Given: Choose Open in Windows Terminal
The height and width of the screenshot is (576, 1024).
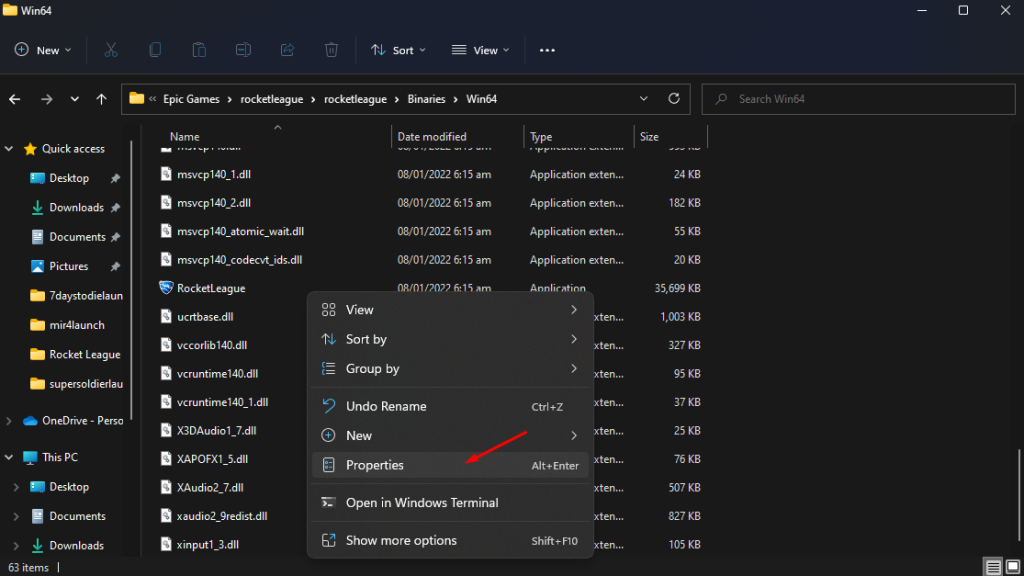Looking at the screenshot, I should pos(450,503).
